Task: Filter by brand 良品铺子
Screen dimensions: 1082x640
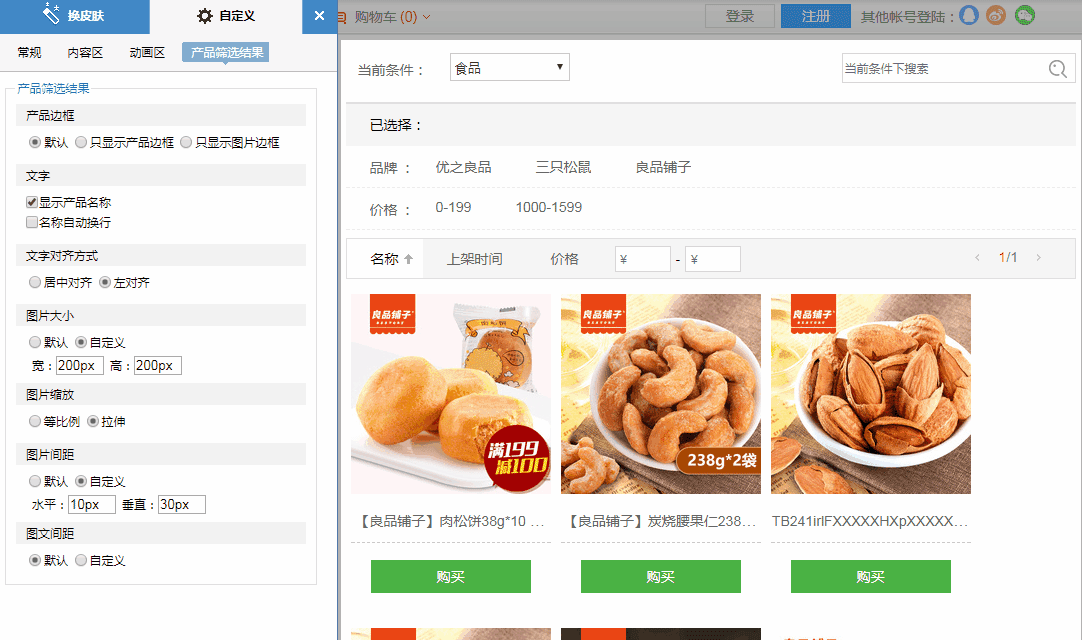Action: tap(663, 167)
